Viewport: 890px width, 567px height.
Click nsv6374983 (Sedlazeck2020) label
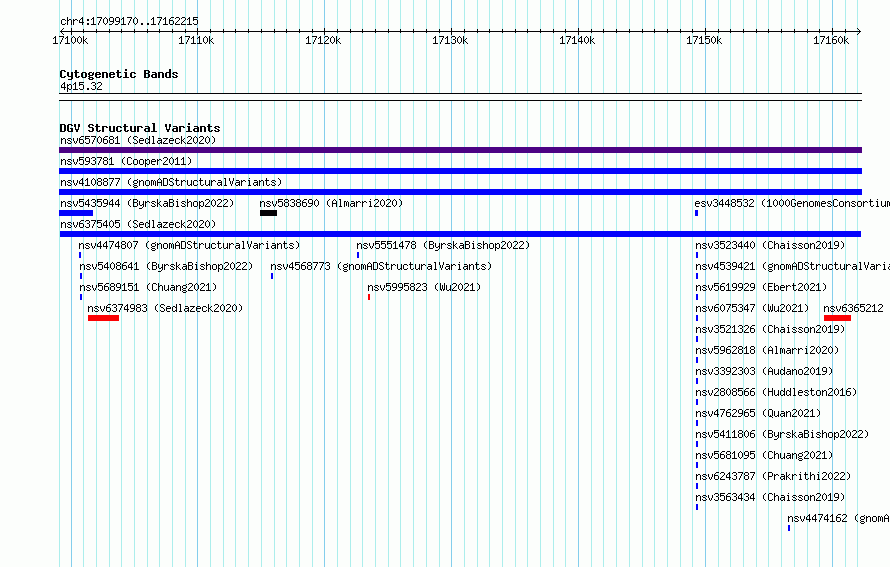165,308
